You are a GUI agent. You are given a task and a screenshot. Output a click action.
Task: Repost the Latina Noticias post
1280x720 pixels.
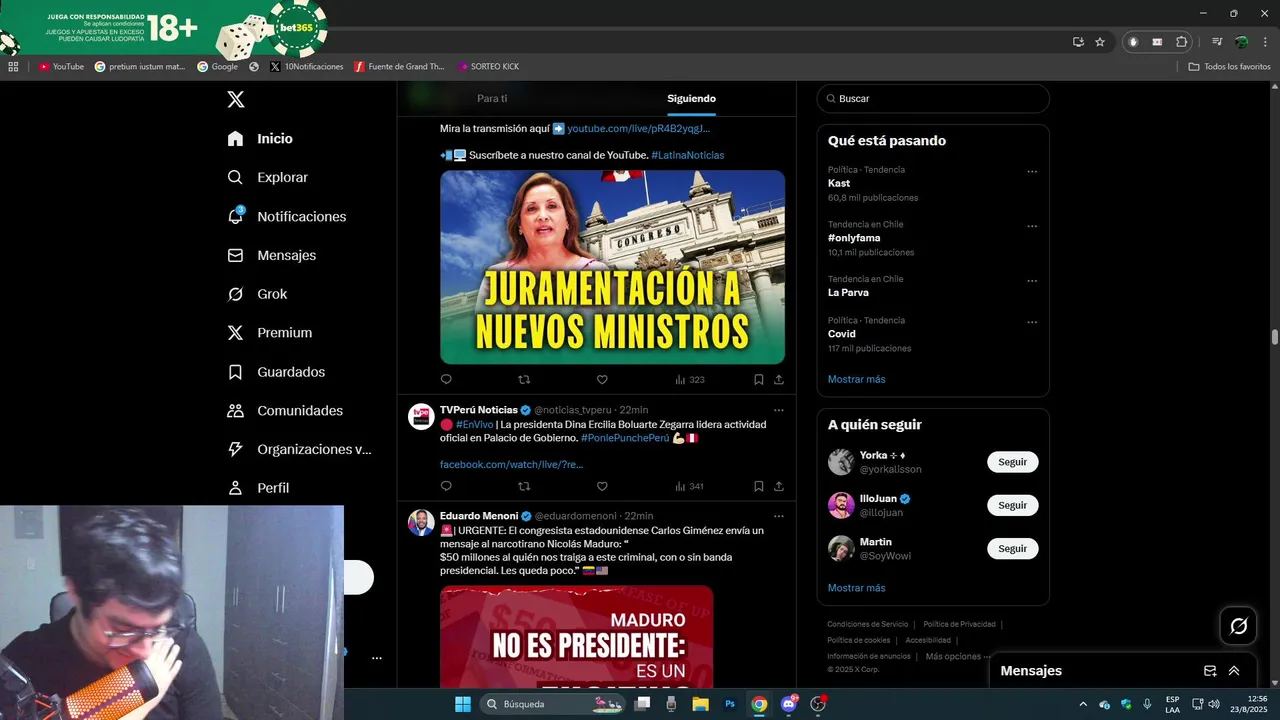(524, 379)
